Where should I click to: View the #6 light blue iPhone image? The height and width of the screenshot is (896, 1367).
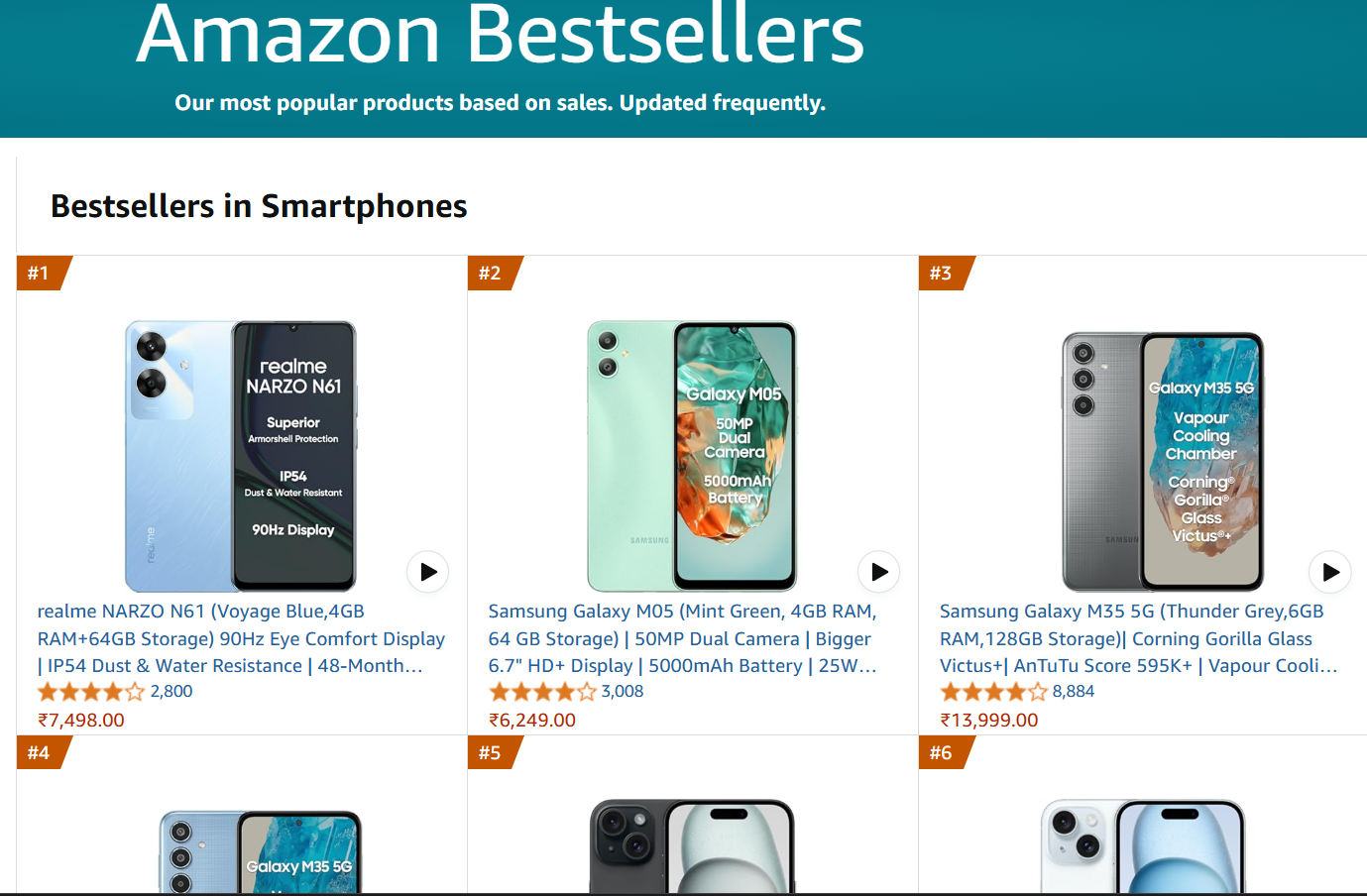tap(1143, 847)
